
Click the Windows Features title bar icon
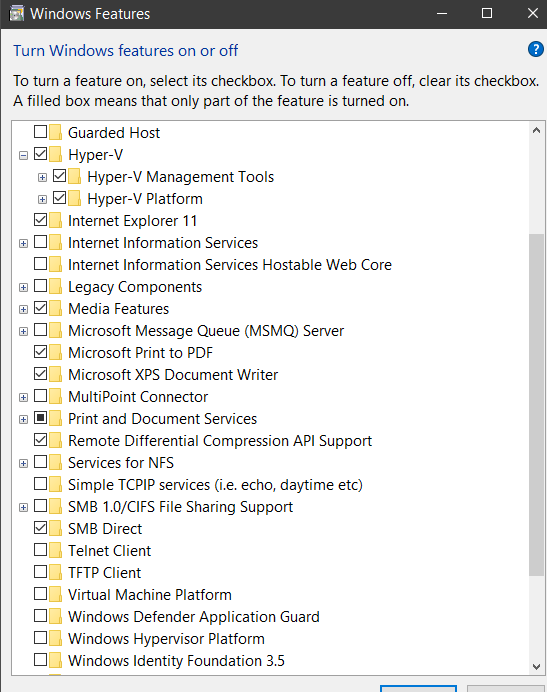point(16,14)
